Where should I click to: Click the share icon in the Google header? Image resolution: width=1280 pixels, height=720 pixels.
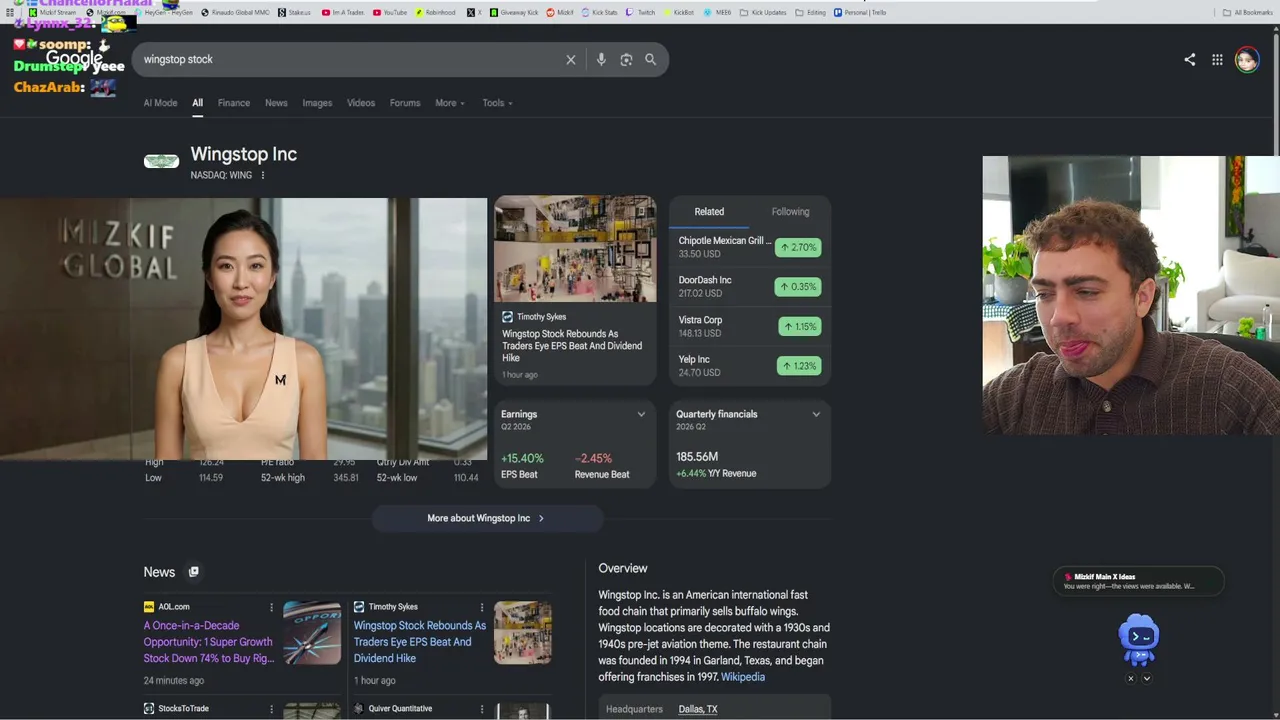(1190, 60)
